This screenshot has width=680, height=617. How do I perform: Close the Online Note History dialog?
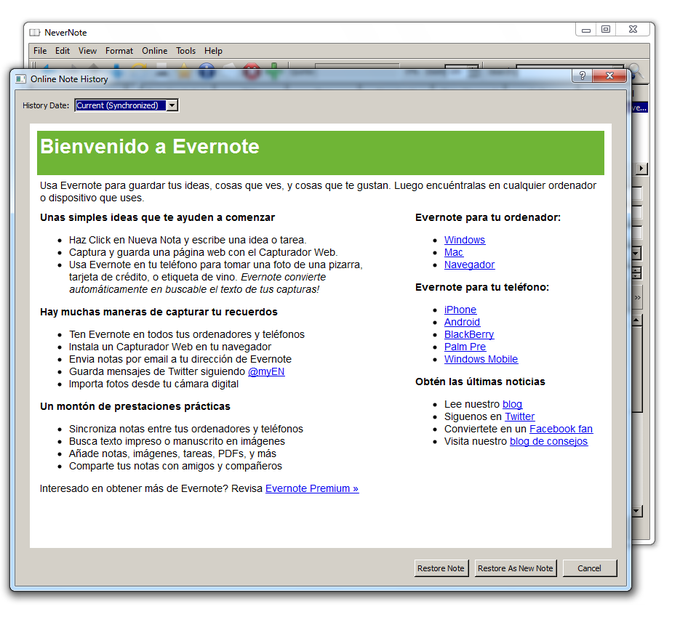(x=609, y=76)
